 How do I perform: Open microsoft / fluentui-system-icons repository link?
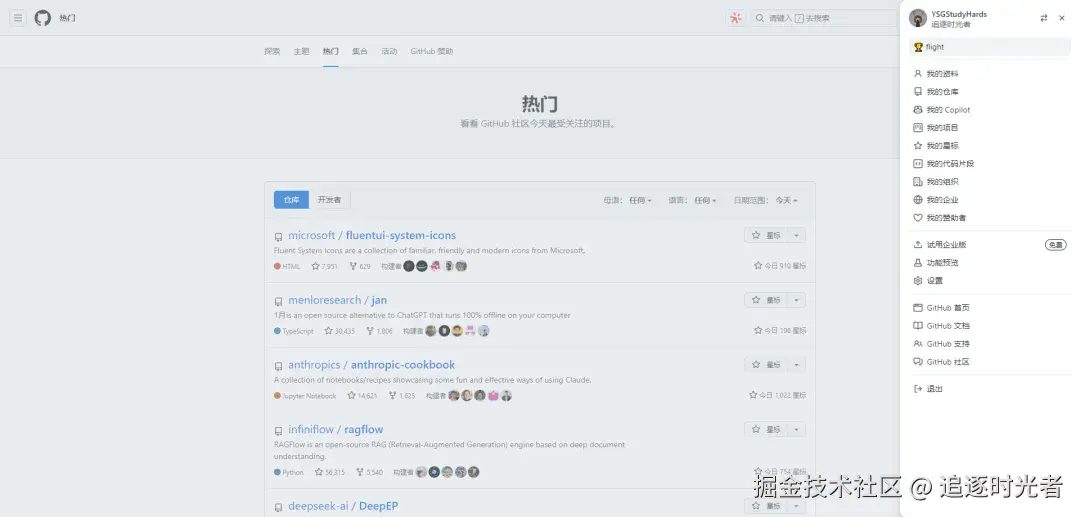(372, 235)
